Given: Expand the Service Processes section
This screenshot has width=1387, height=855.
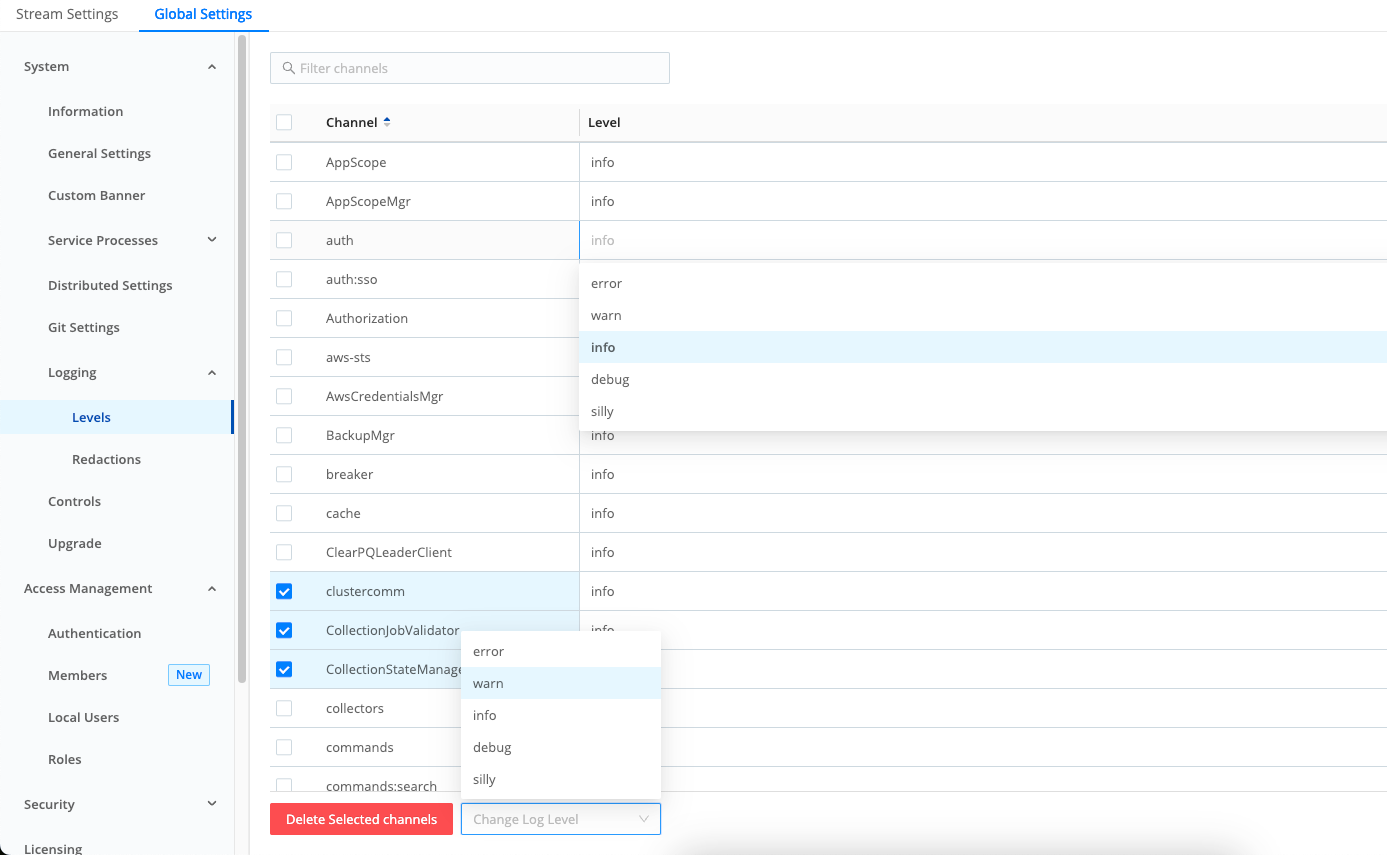Looking at the screenshot, I should [211, 240].
